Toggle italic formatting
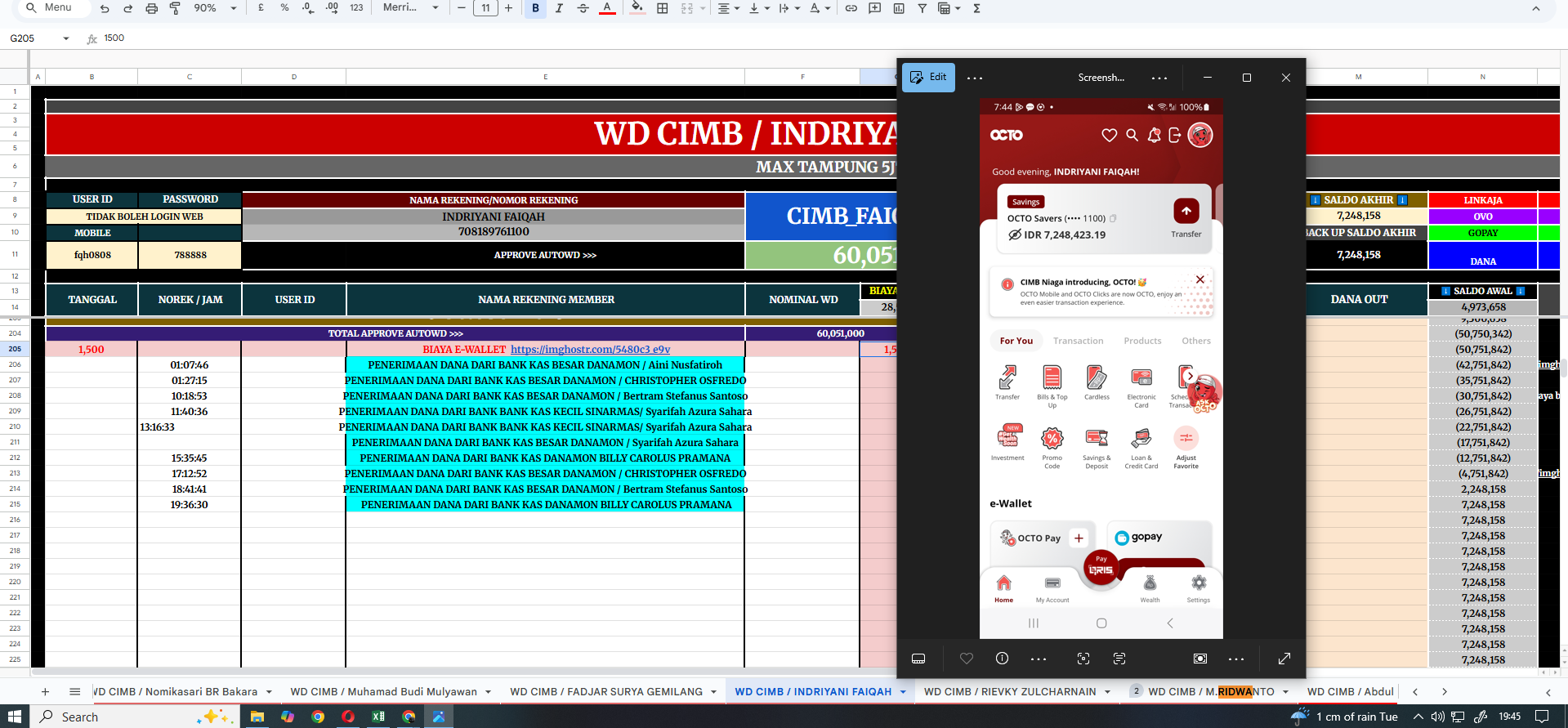This screenshot has width=1568, height=728. click(559, 8)
